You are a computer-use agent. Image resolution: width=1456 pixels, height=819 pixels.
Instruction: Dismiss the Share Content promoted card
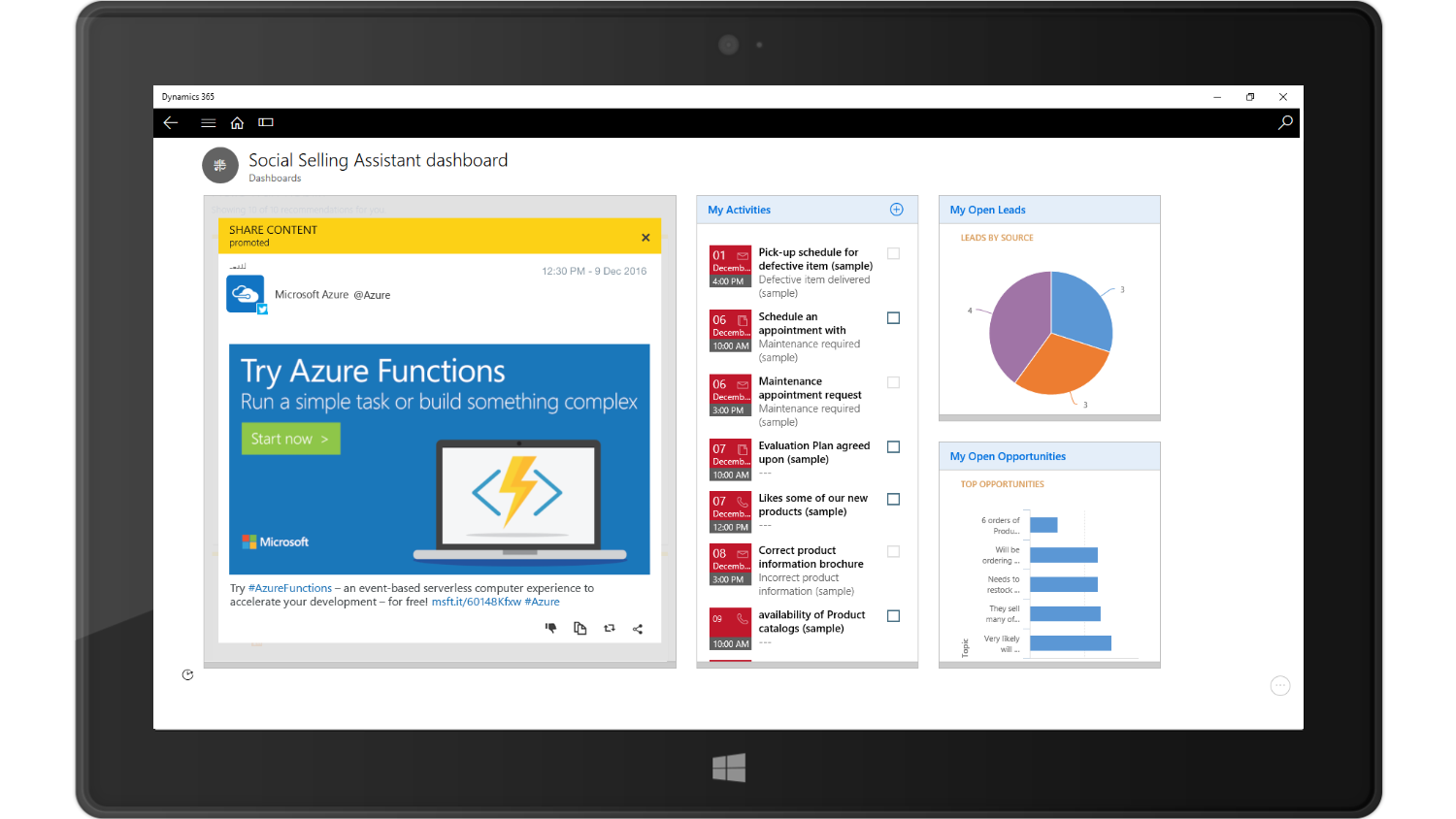click(x=645, y=238)
